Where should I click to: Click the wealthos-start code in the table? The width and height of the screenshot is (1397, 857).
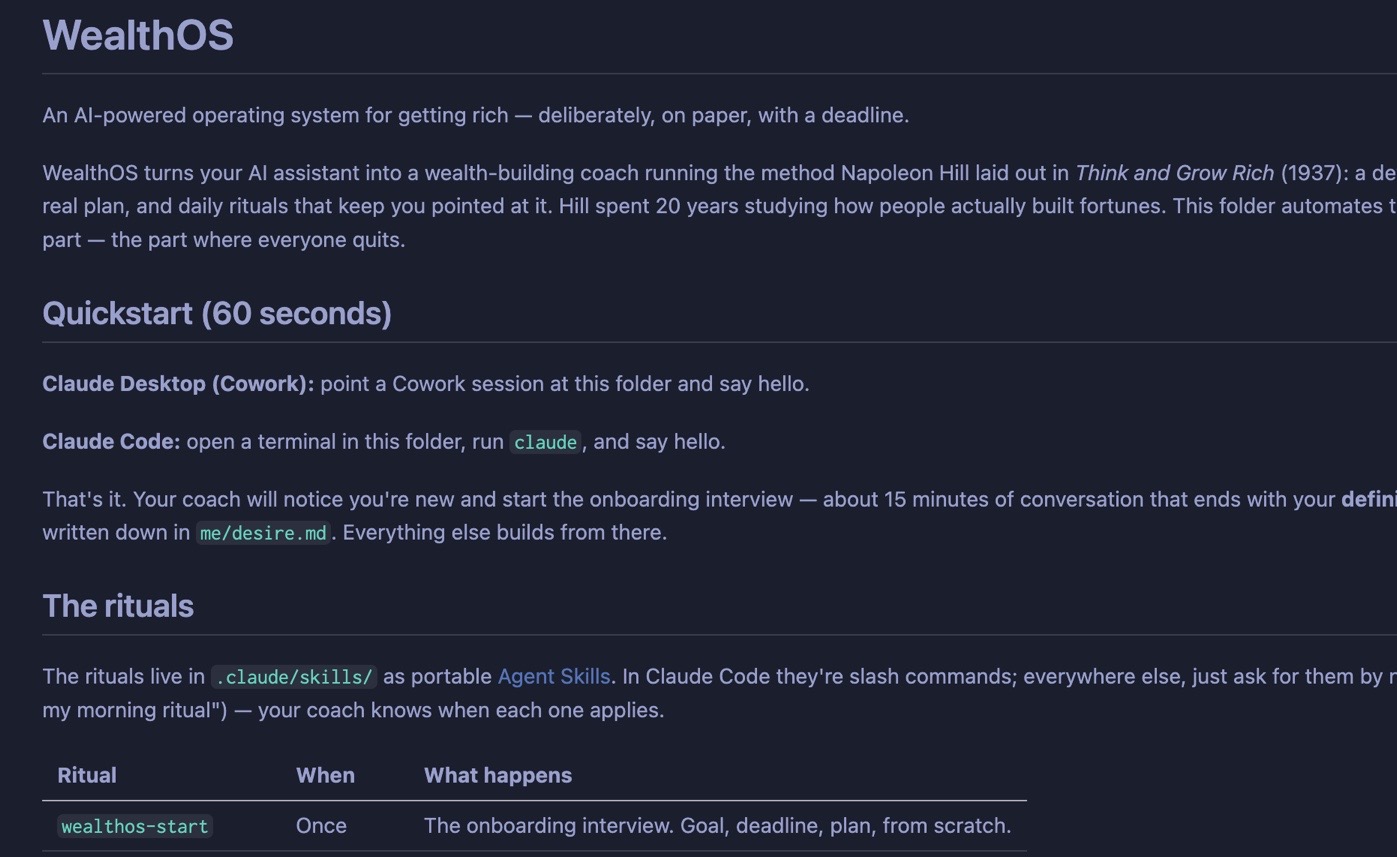click(x=134, y=826)
